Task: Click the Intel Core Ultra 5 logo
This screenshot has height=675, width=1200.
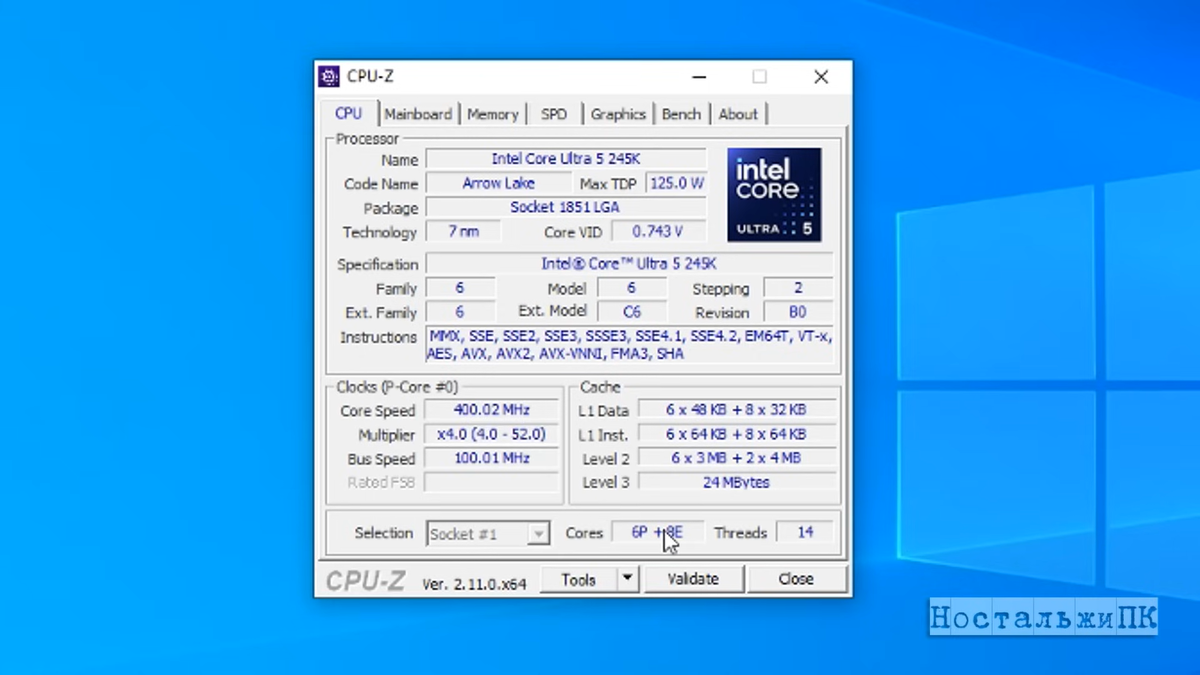Action: 774,194
